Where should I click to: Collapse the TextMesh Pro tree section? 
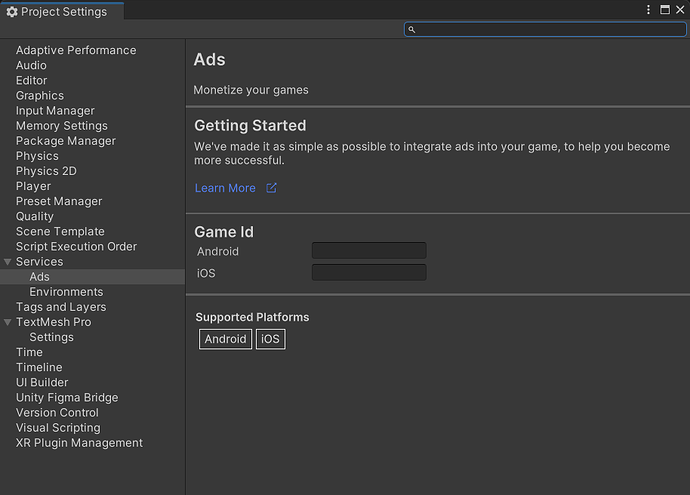tap(8, 322)
